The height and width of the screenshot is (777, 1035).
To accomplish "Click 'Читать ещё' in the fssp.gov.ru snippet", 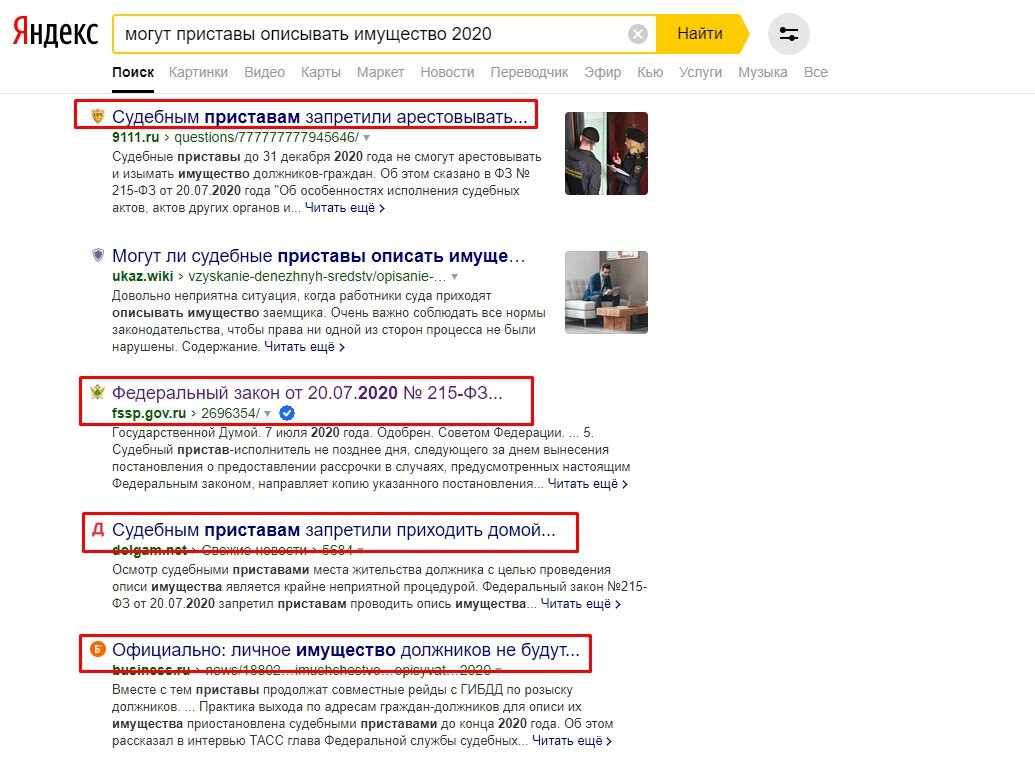I will [x=587, y=483].
